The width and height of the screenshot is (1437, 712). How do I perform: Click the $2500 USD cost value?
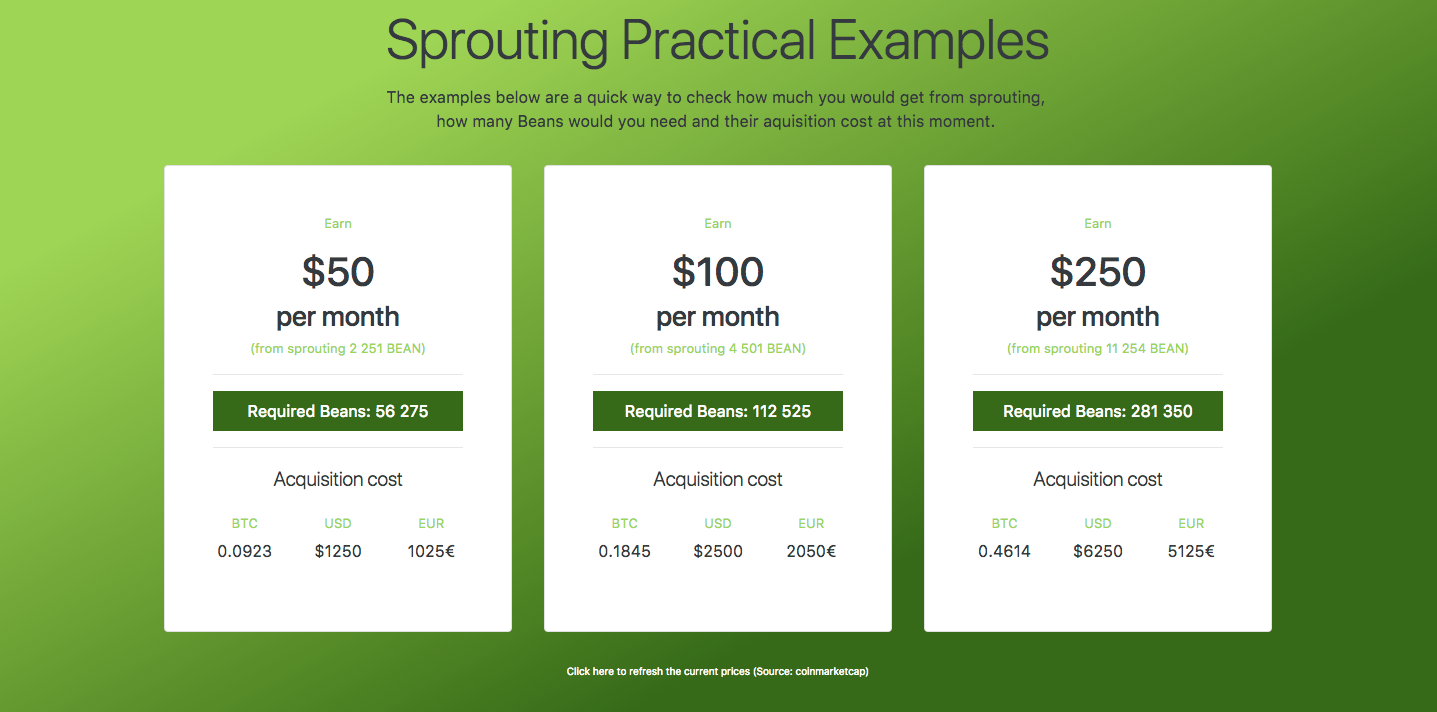718,551
